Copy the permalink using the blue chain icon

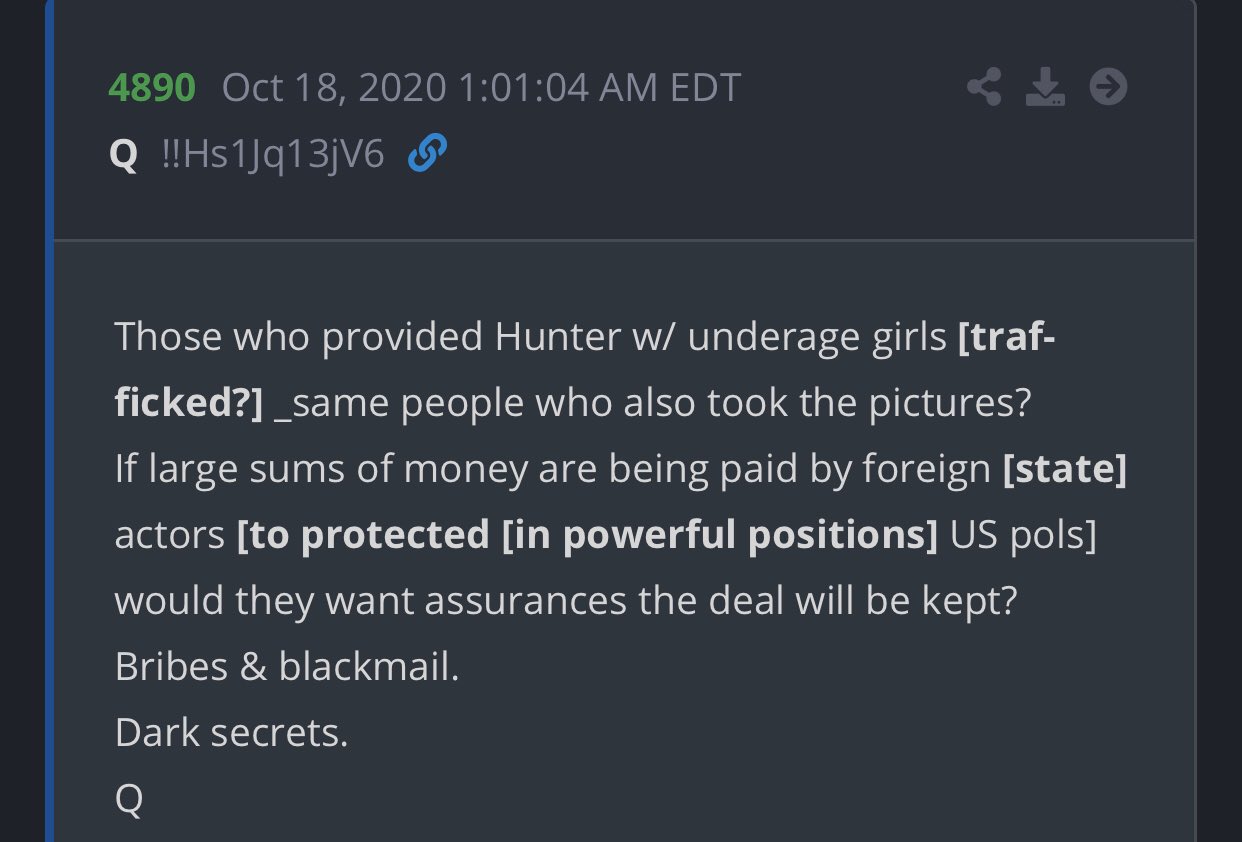[x=427, y=155]
